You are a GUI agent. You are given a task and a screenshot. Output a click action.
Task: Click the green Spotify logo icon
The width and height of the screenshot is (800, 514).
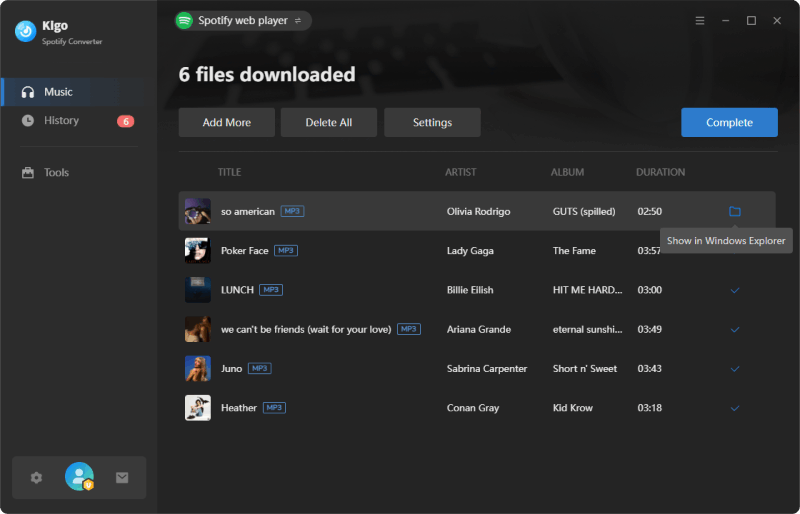(184, 20)
